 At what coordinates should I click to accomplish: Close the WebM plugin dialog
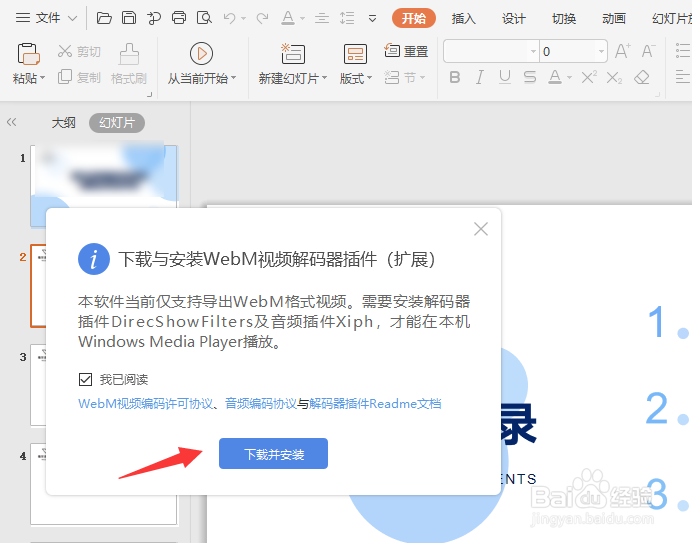tap(481, 229)
